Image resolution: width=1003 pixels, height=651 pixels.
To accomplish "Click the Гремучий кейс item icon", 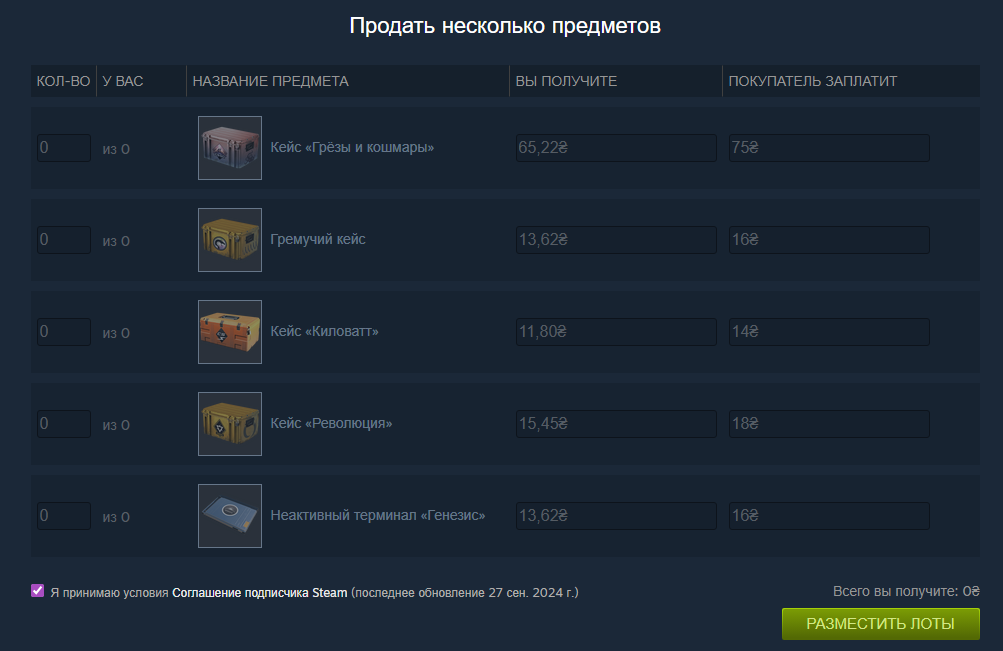I will tap(230, 240).
